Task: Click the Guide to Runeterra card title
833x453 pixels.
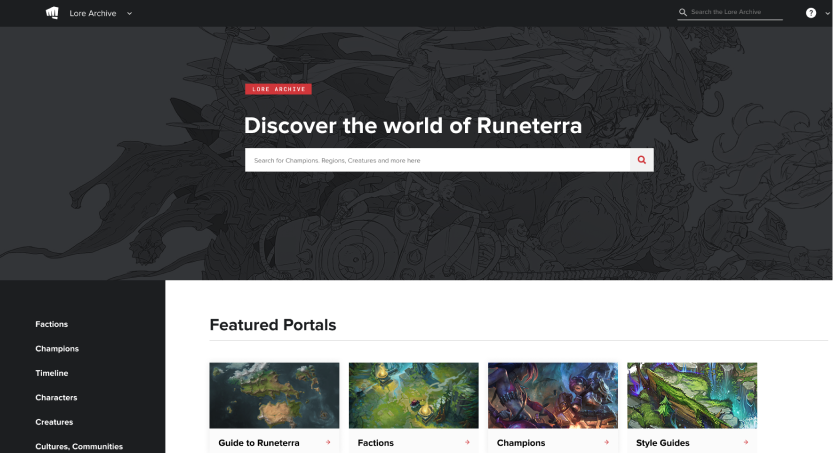Action: 259,443
